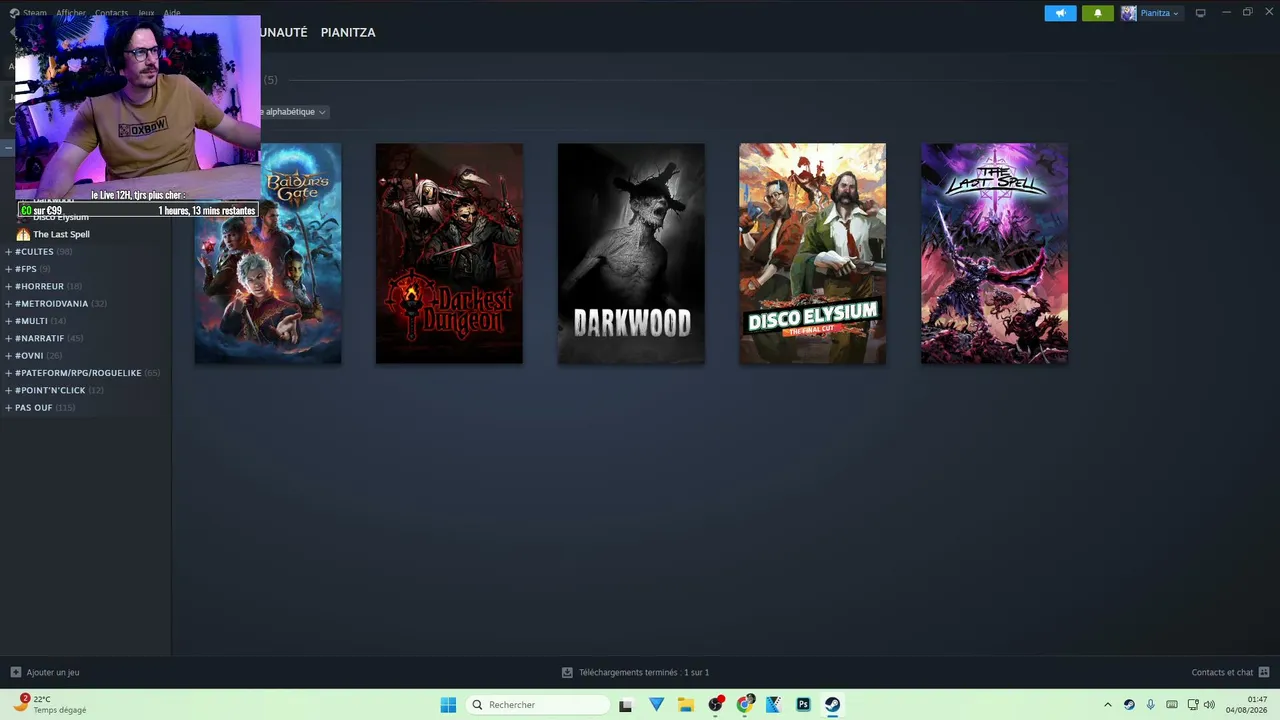Open the weather widget on taskbar
The width and height of the screenshot is (1280, 720).
pyautogui.click(x=50, y=705)
